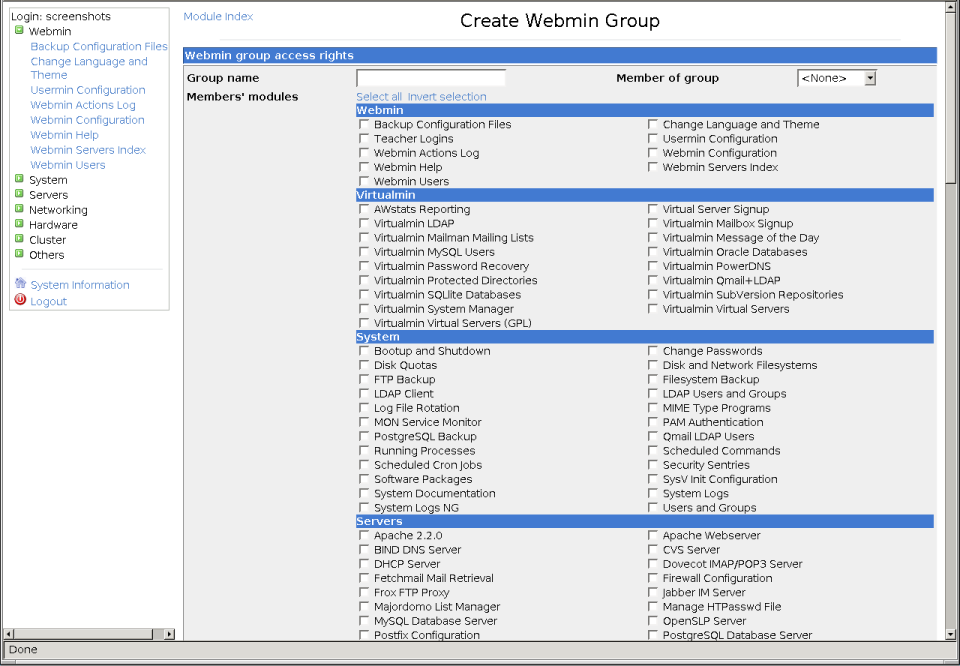
Task: Open Webmin Users in sidebar
Action: [x=67, y=165]
